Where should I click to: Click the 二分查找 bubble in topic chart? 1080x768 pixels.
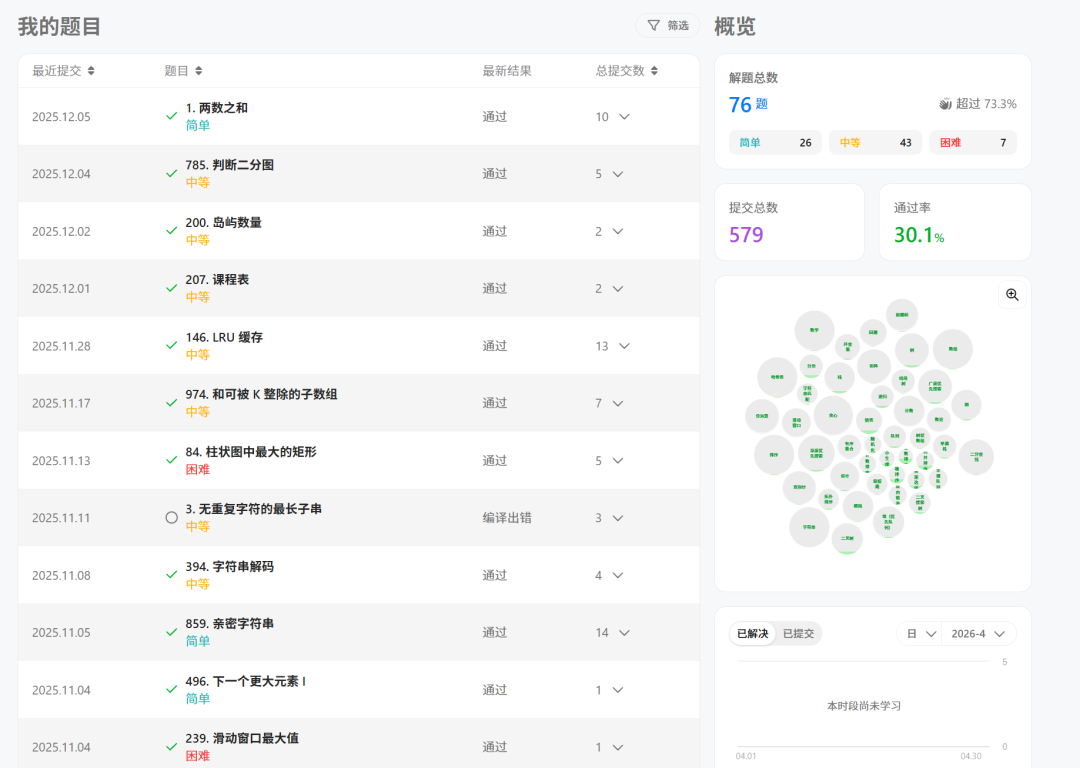[x=976, y=456]
